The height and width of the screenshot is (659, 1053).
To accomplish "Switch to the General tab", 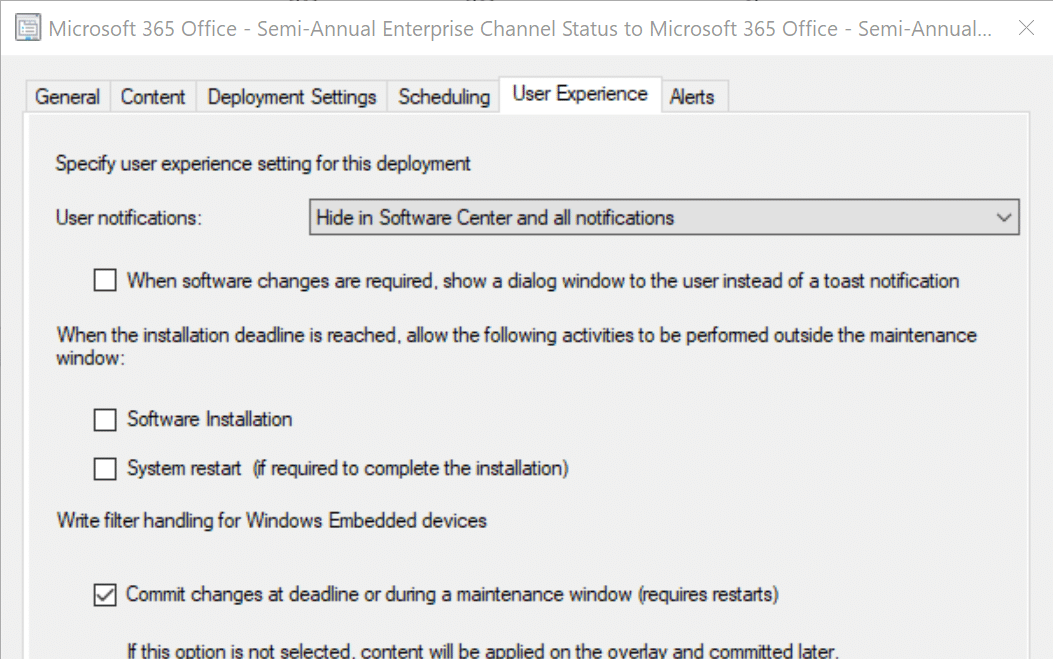I will 67,97.
